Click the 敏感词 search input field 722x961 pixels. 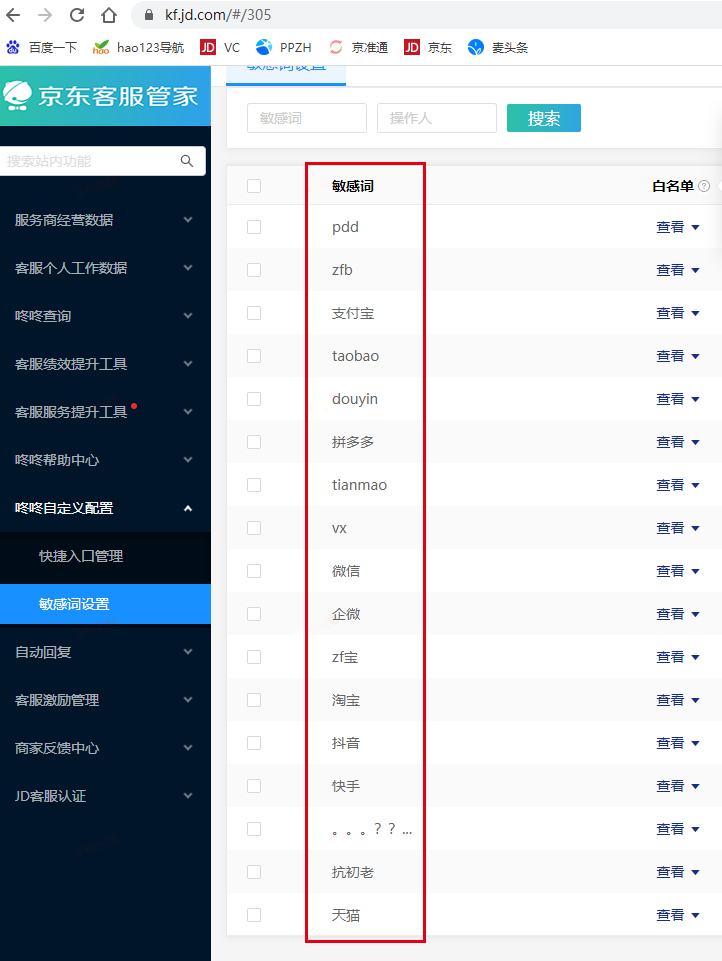point(306,118)
